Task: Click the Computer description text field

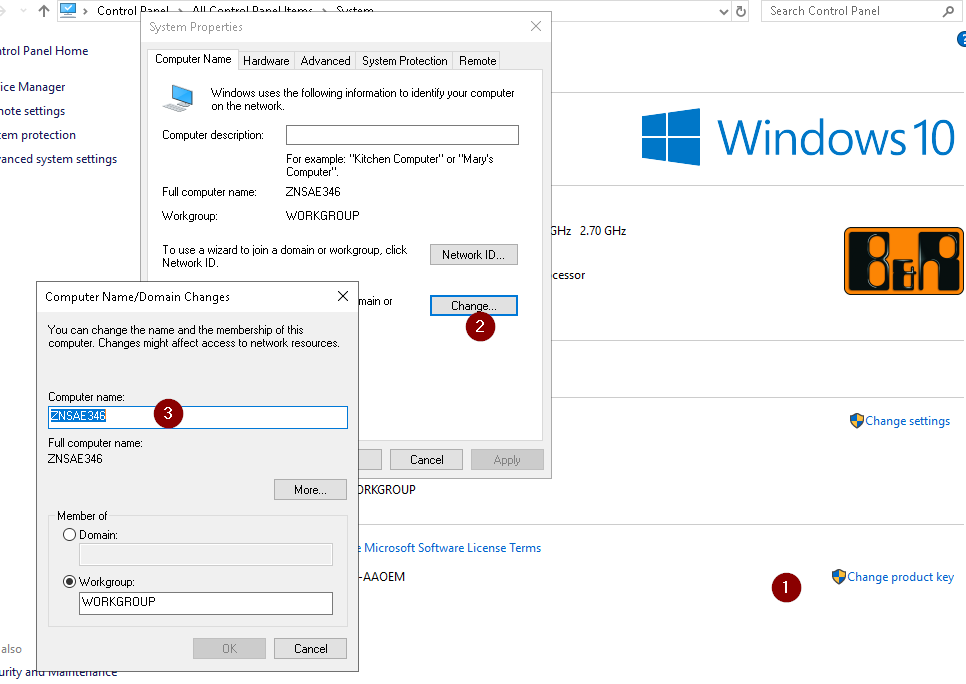Action: (x=402, y=135)
